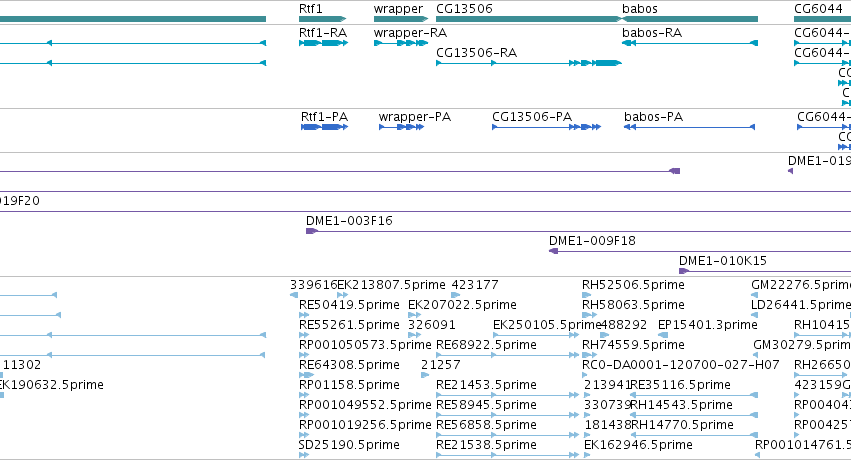Select EST EP15401.3prime
This screenshot has width=851, height=460.
coord(708,325)
